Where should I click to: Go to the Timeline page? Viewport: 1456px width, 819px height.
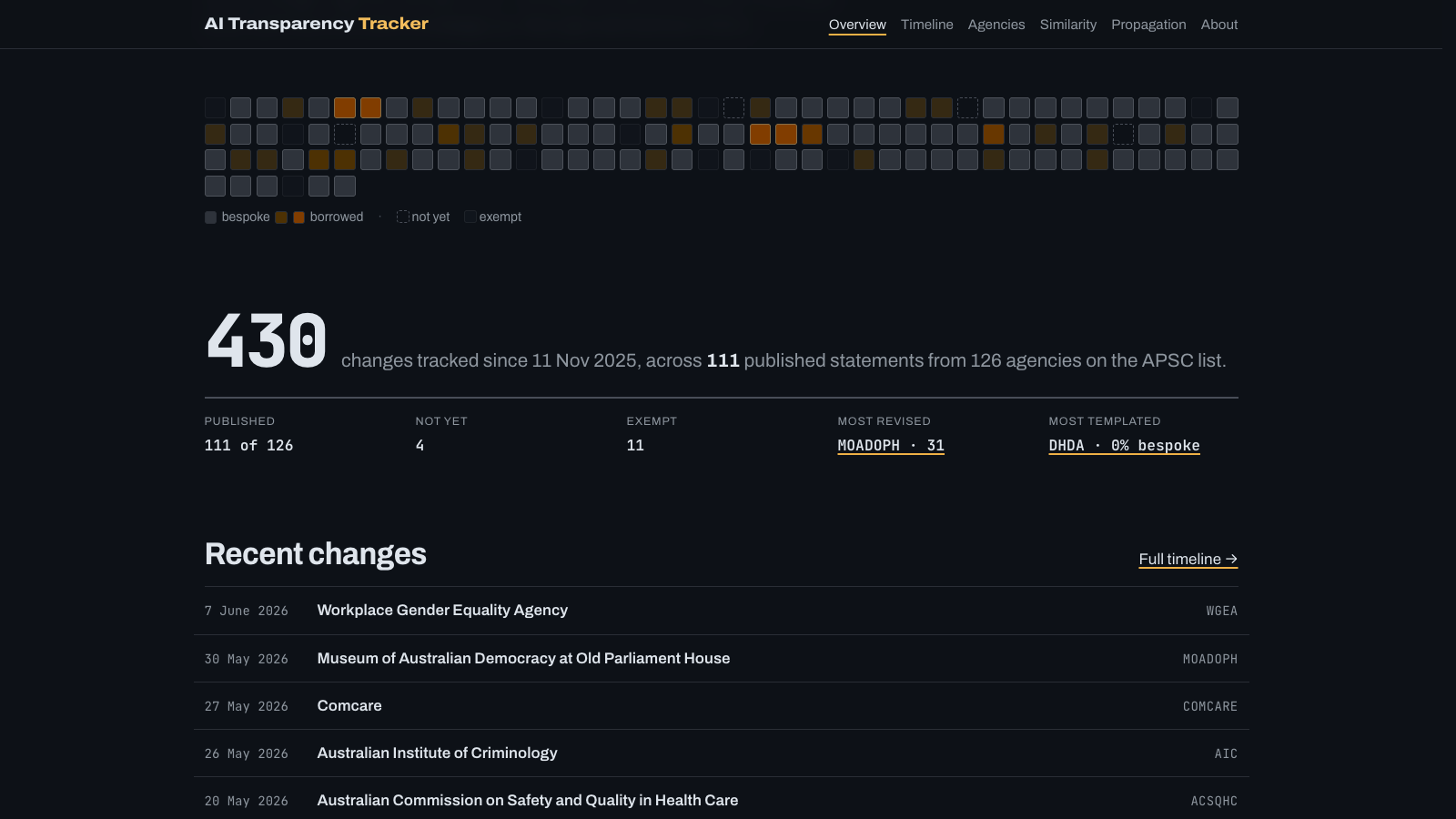tap(927, 25)
